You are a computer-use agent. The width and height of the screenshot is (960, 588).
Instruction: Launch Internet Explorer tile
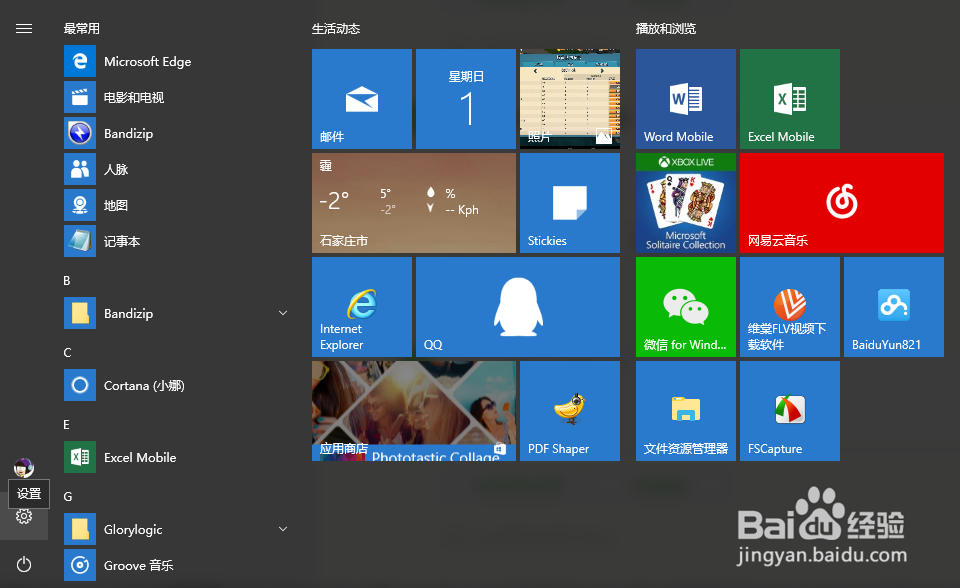pyautogui.click(x=361, y=306)
